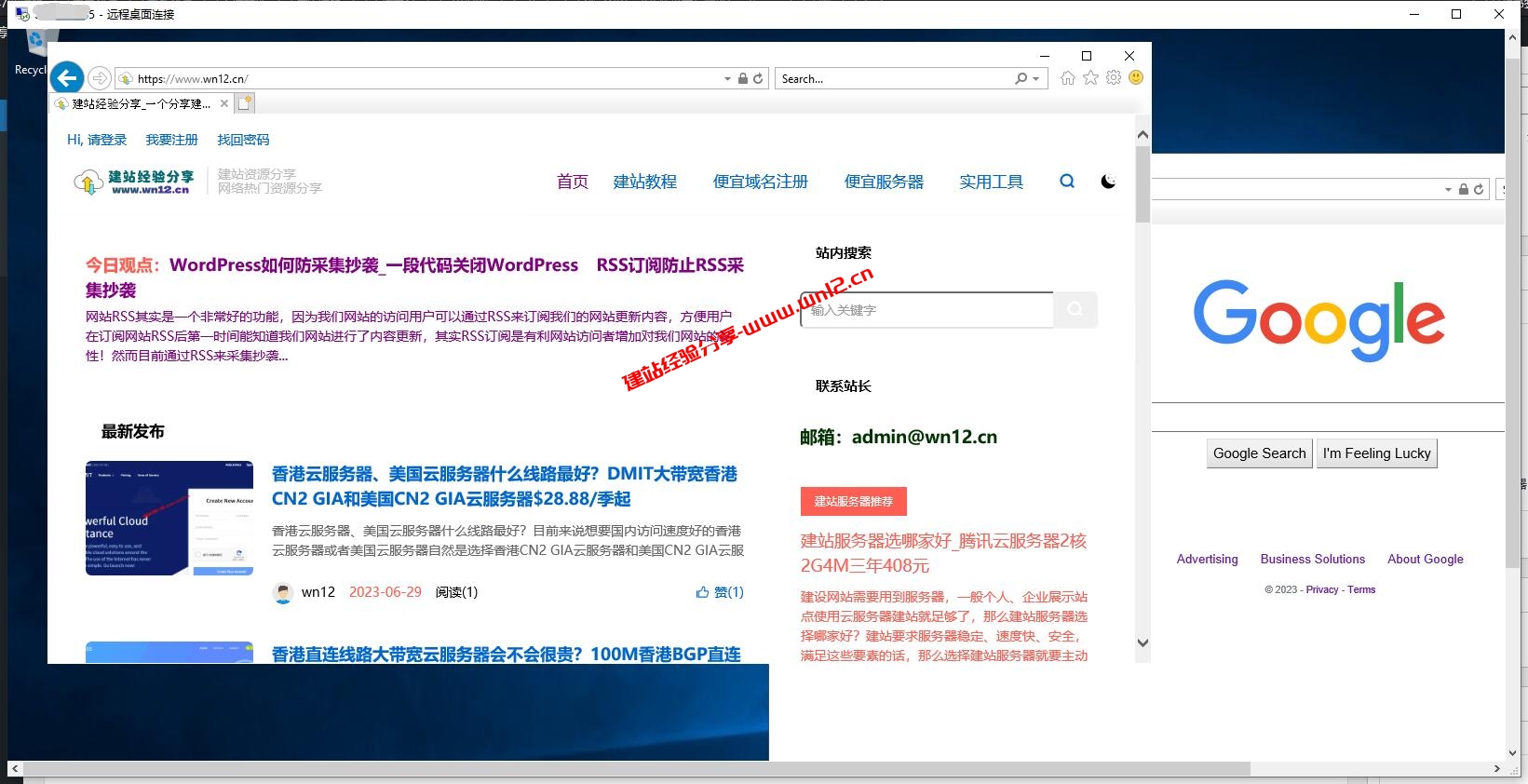Open the 建站教程 menu item
The width and height of the screenshot is (1528, 784).
(x=645, y=182)
